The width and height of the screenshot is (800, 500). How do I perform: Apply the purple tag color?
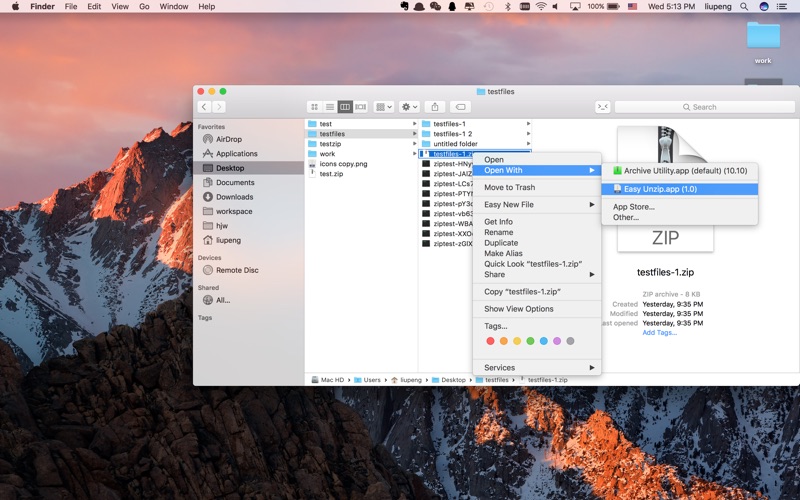[557, 341]
